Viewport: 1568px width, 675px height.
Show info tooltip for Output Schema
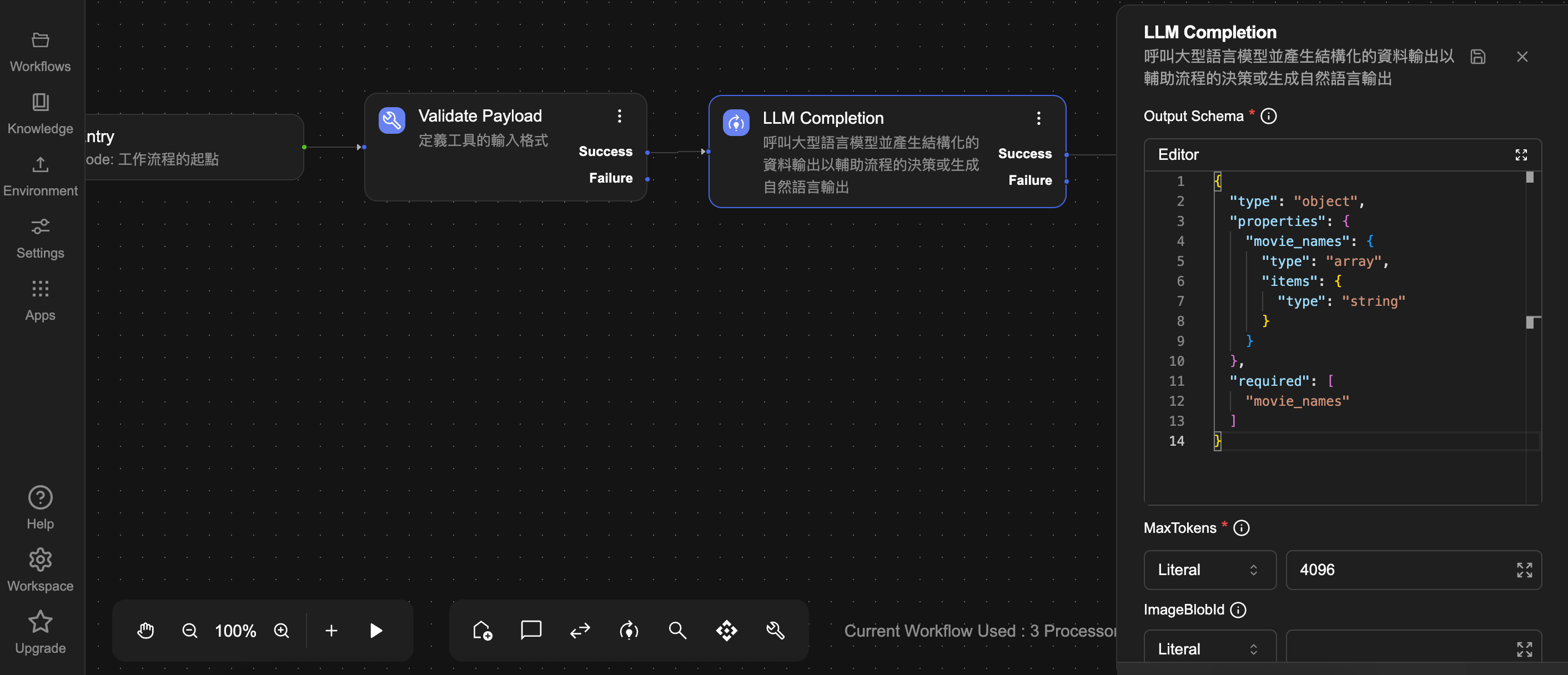pos(1269,116)
